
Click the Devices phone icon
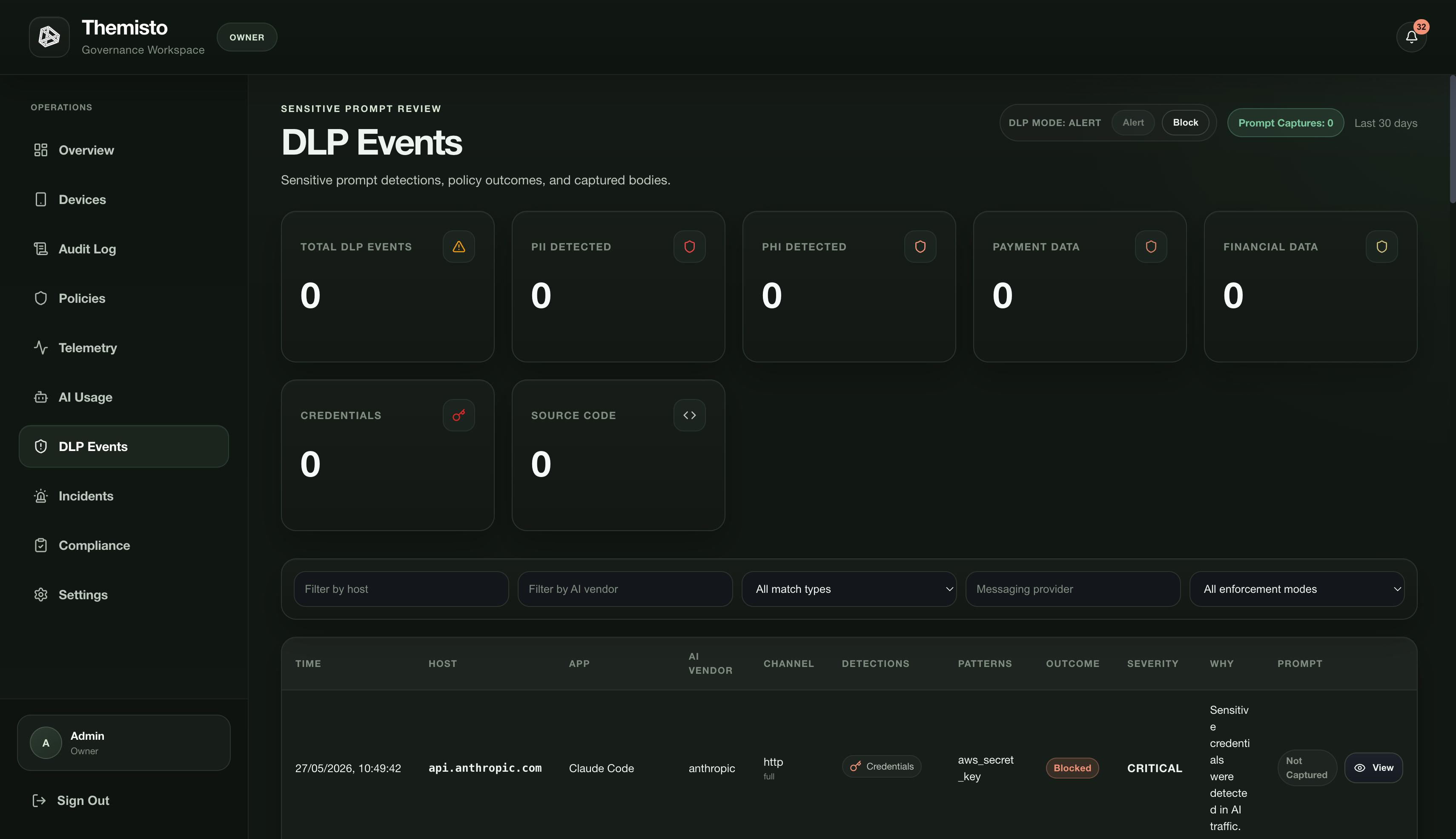[40, 199]
